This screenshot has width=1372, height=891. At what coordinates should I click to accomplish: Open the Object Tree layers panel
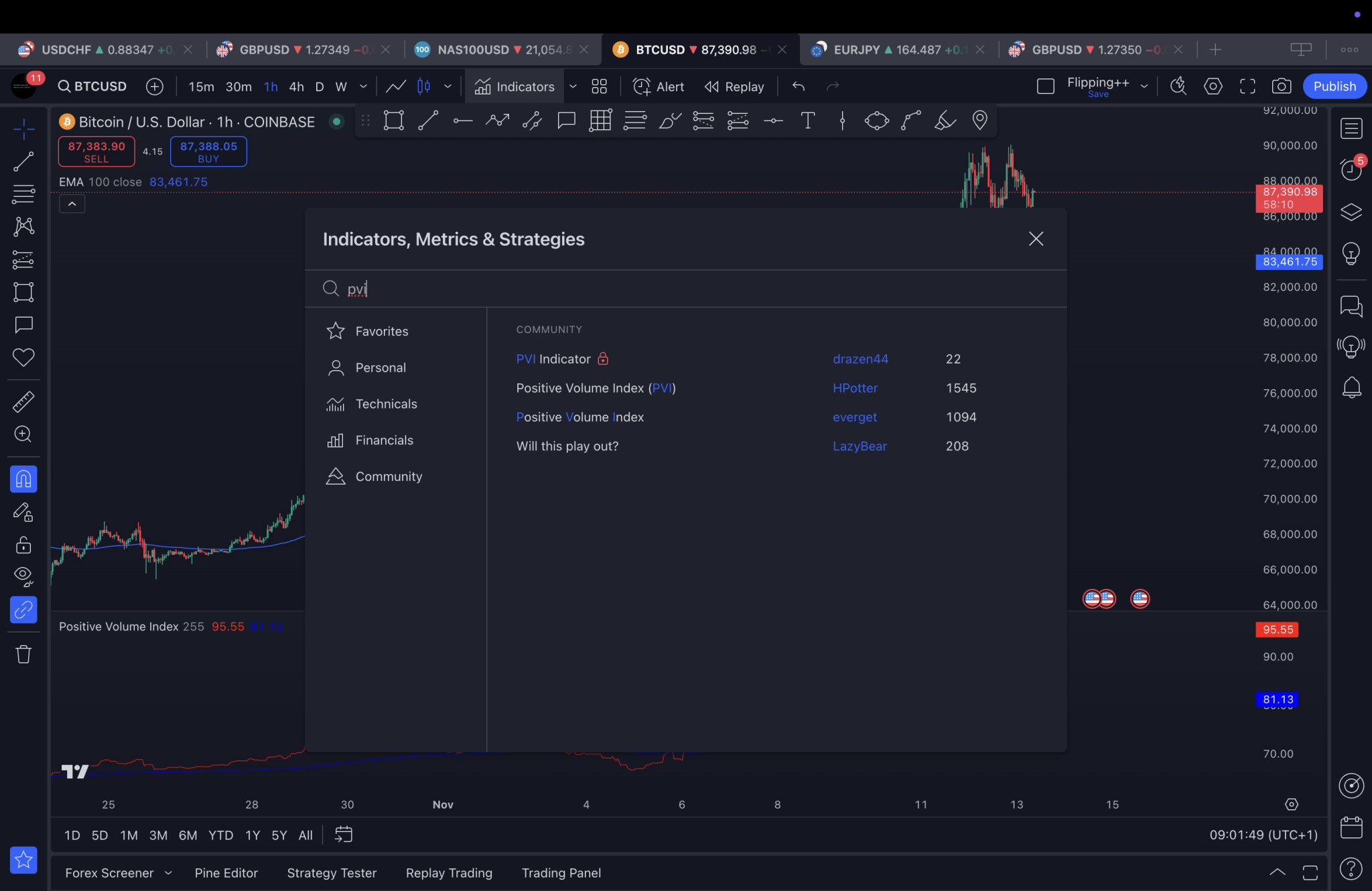[x=1351, y=211]
